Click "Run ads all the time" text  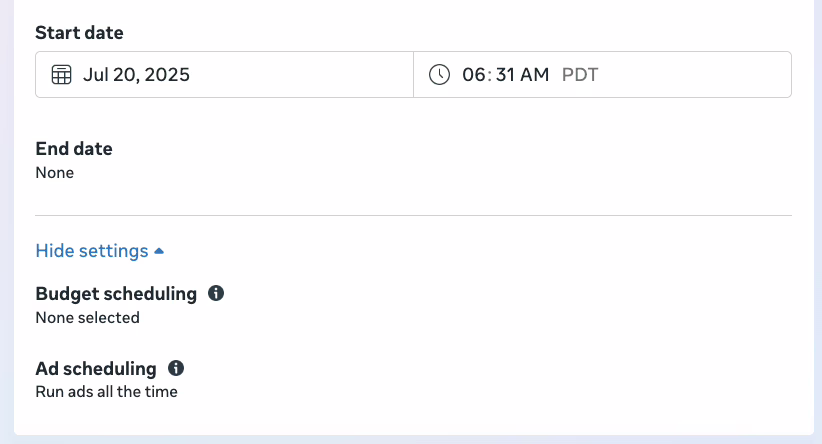[x=106, y=392]
